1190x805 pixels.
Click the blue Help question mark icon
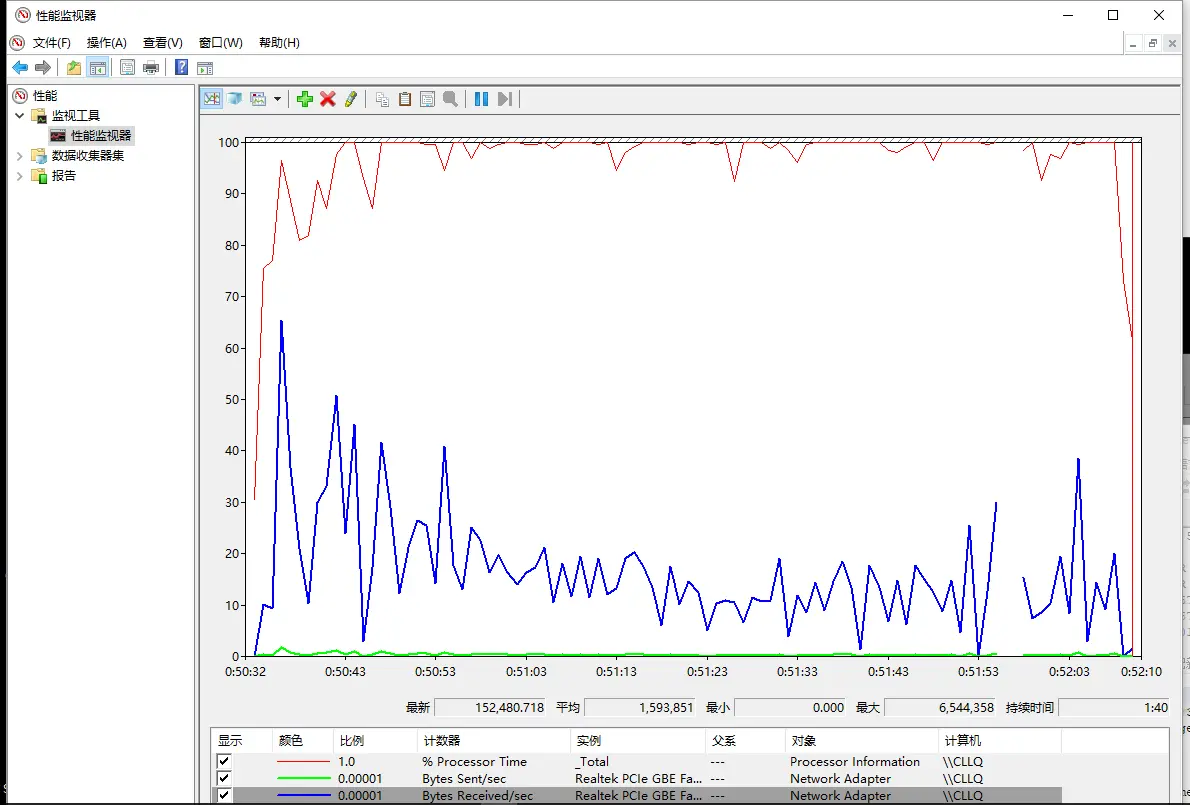tap(181, 68)
